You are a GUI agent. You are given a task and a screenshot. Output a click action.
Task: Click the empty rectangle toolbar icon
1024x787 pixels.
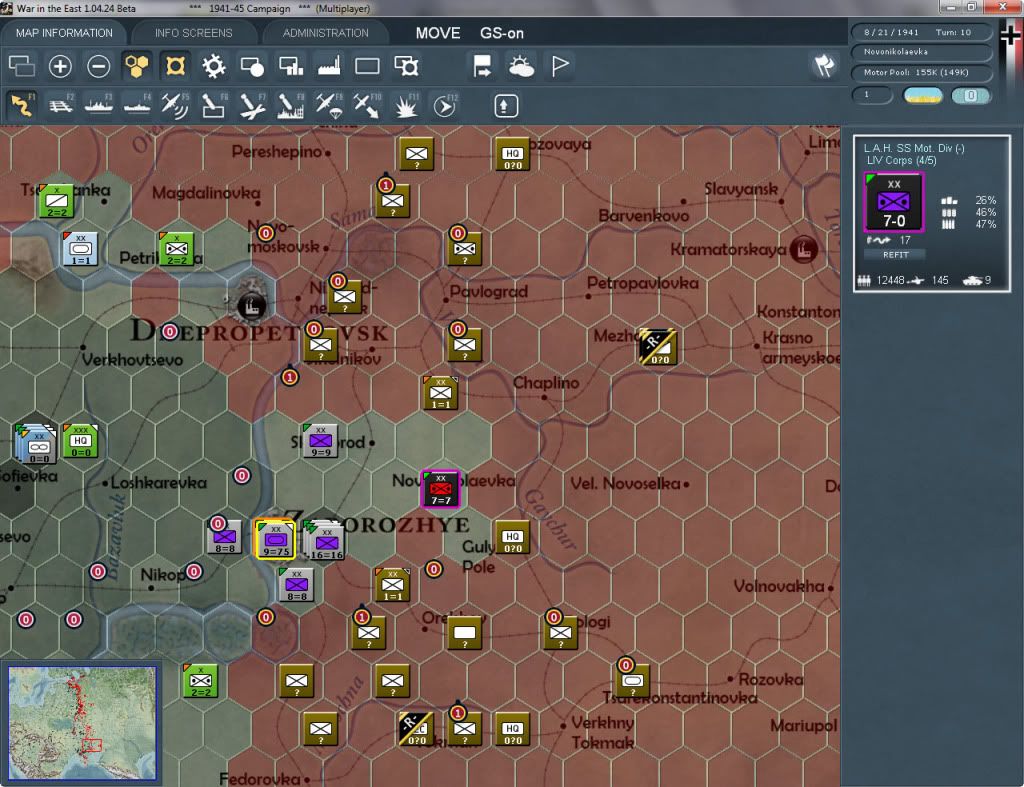367,66
